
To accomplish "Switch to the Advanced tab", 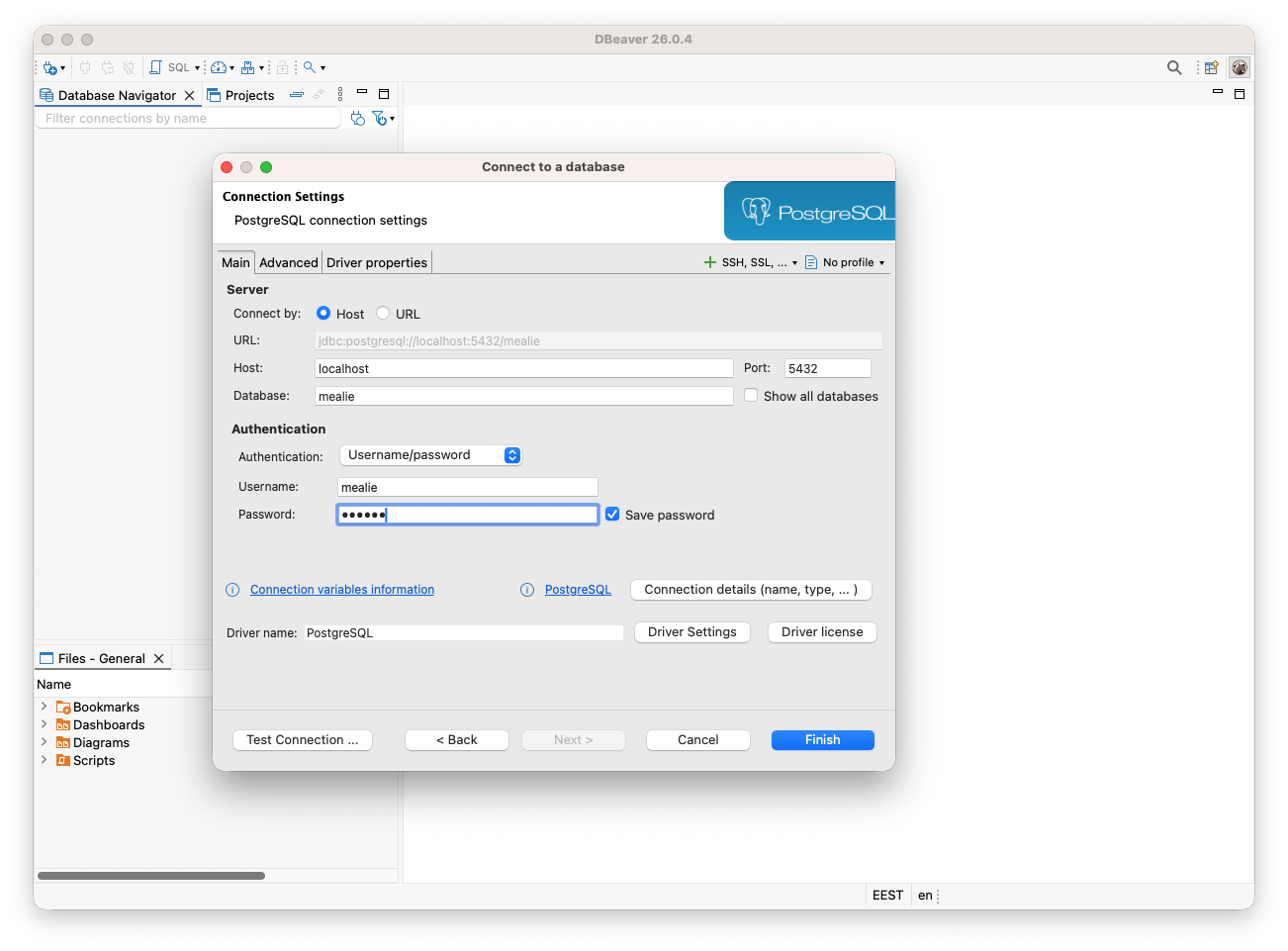I will tap(289, 262).
